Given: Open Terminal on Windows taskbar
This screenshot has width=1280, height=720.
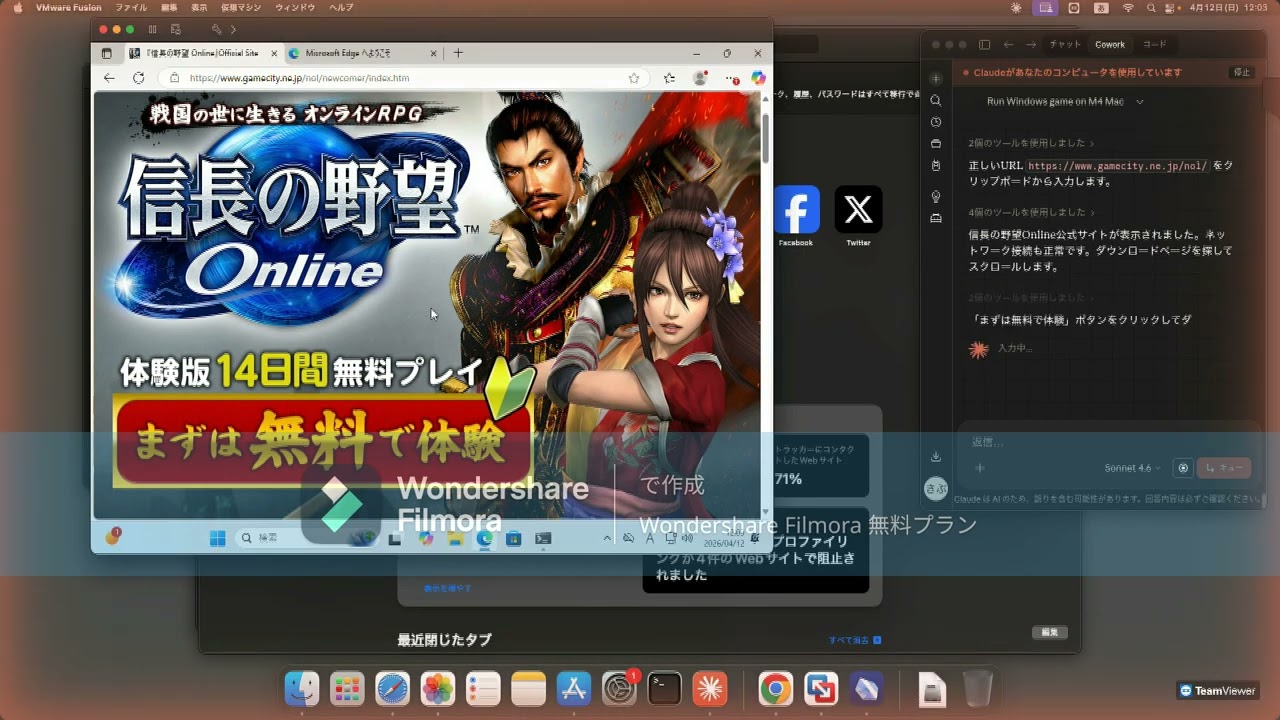Looking at the screenshot, I should tap(543, 538).
